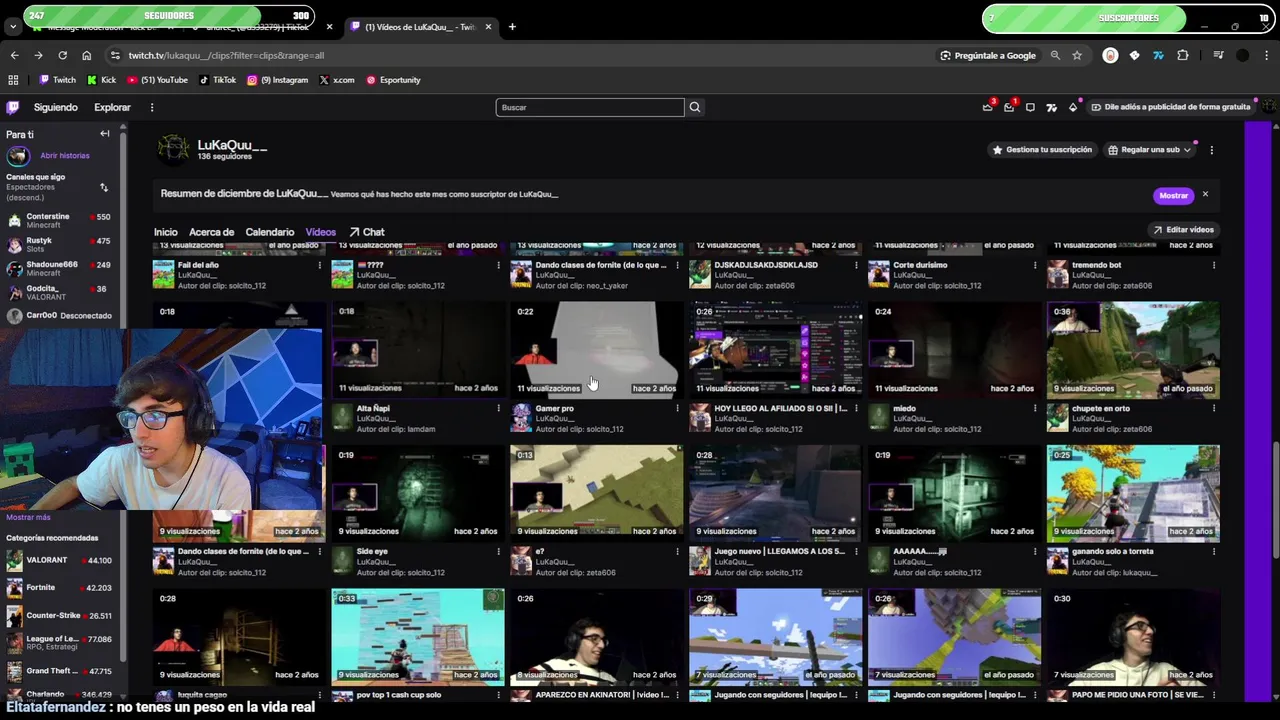Open VALORANT recommended category
The height and width of the screenshot is (720, 1280).
coord(60,561)
